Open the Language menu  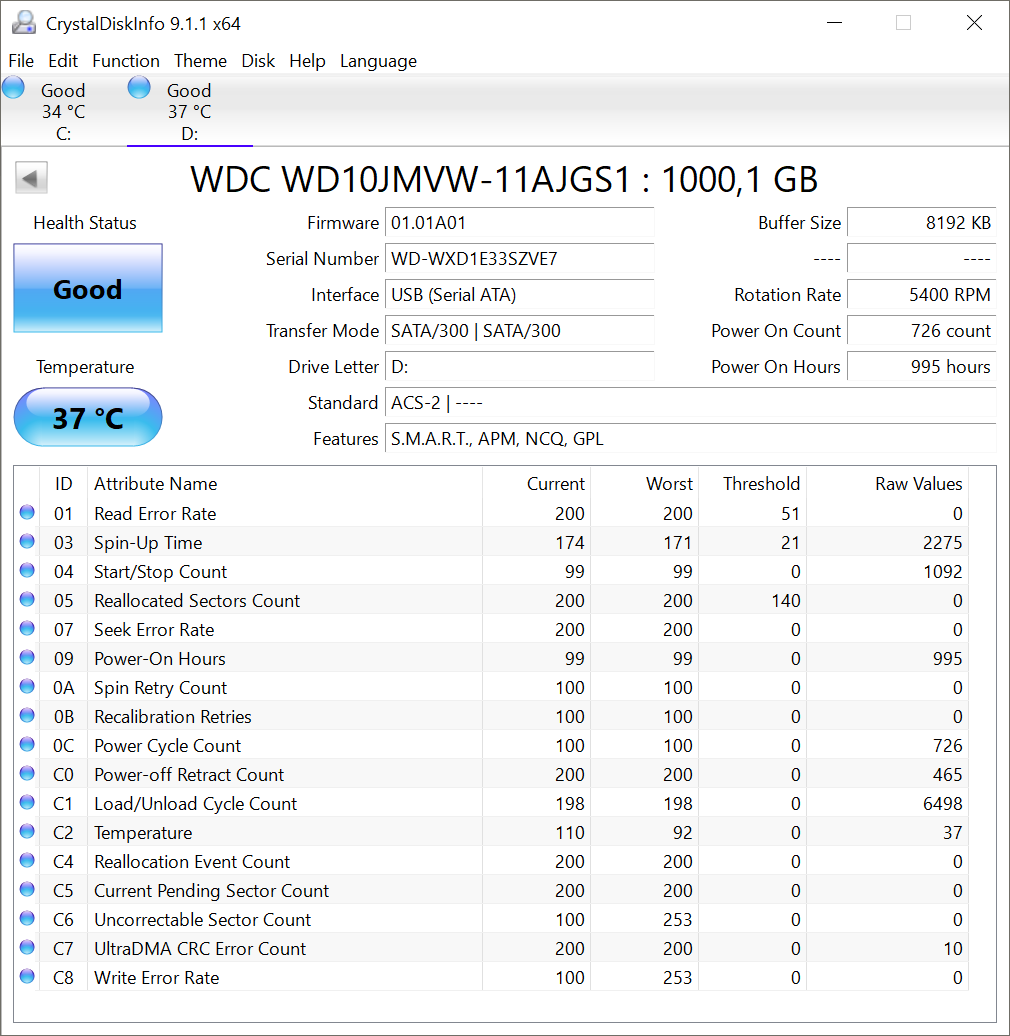coord(379,61)
